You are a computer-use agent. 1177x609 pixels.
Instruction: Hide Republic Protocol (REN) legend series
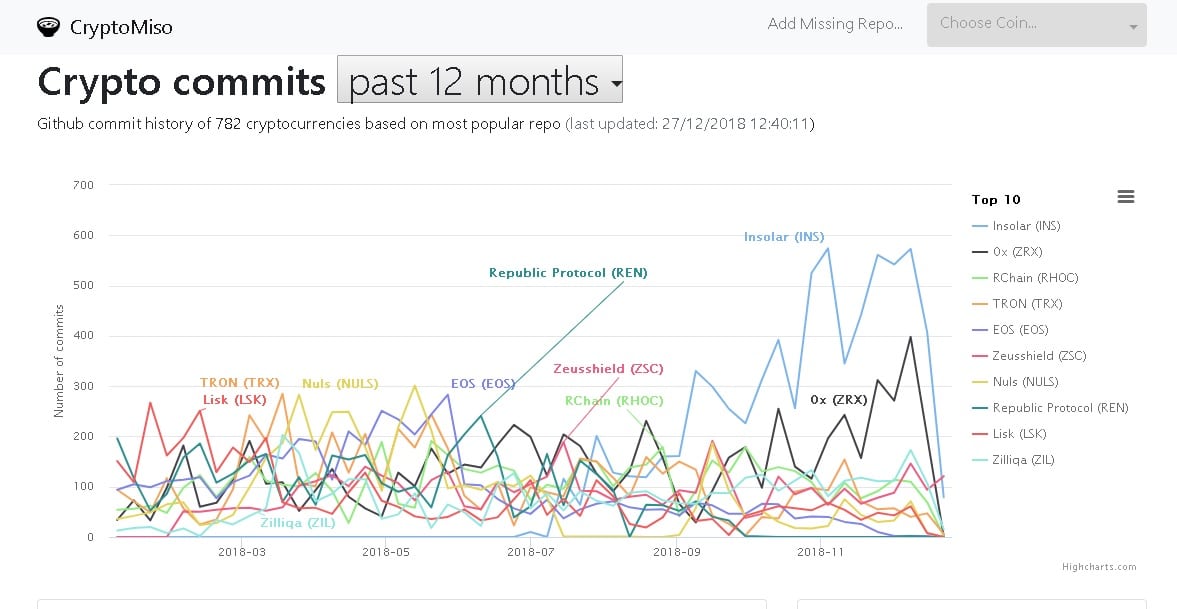tap(1059, 408)
